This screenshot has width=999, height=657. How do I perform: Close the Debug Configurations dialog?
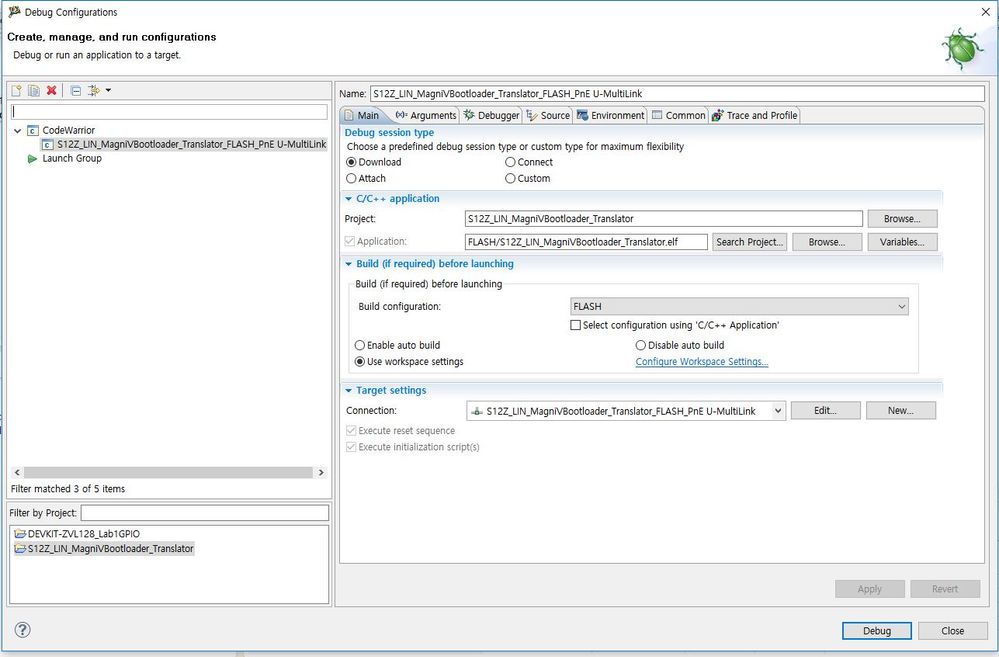coord(952,630)
